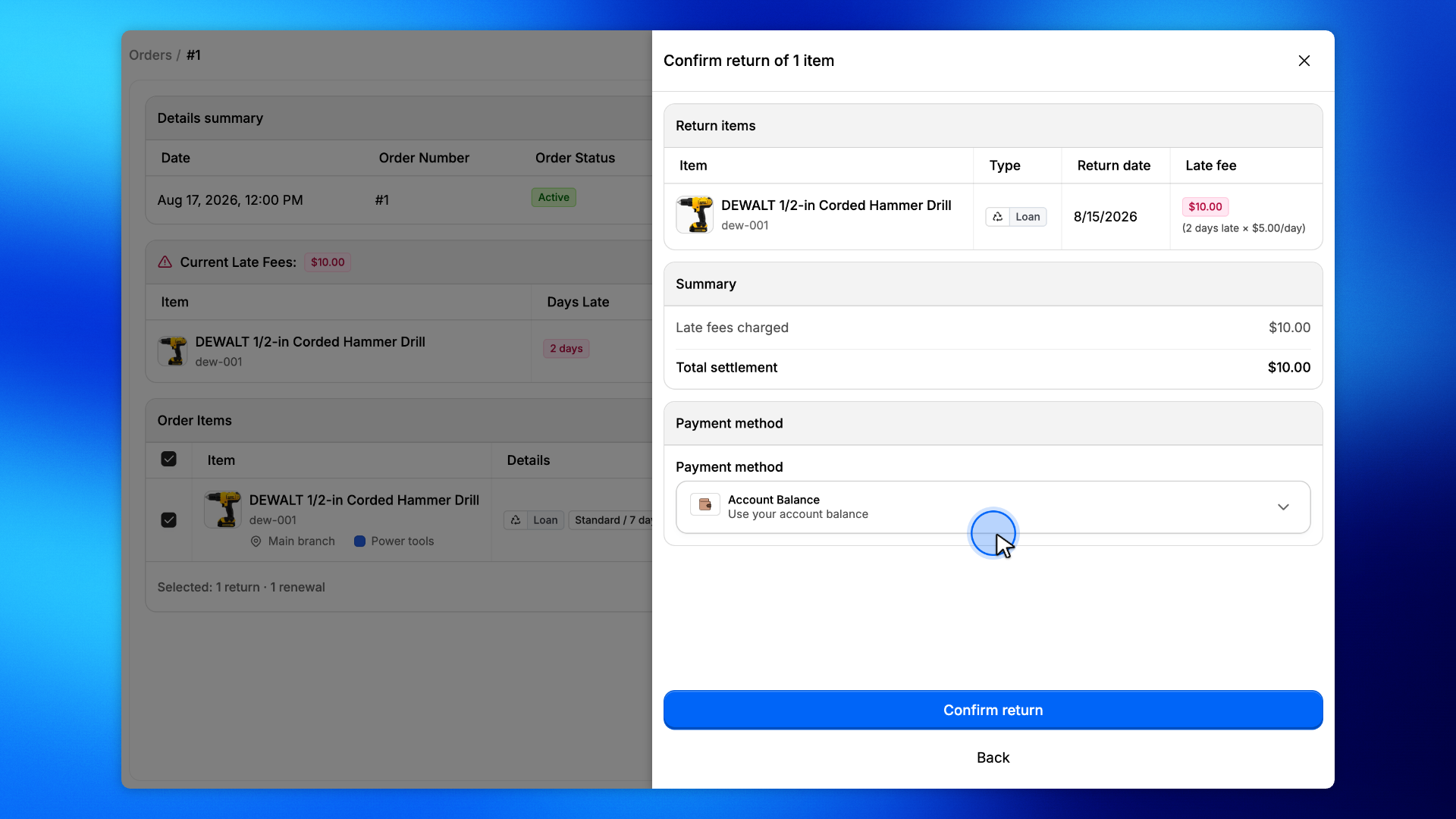This screenshot has width=1456, height=819.
Task: Click the (2 days late × $5.00/day) note
Action: [x=1243, y=228]
